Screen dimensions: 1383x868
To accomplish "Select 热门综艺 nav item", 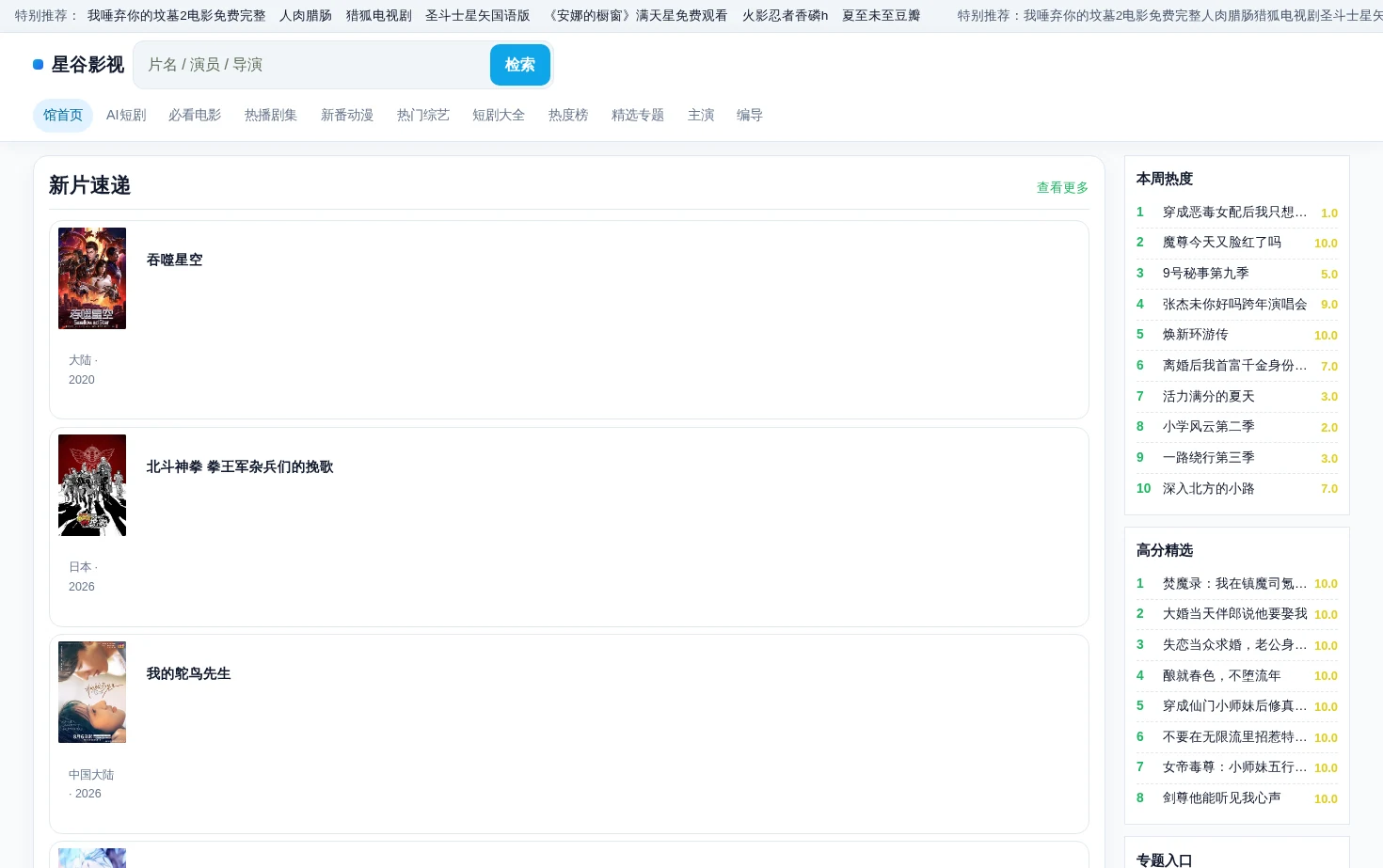I will click(x=423, y=116).
